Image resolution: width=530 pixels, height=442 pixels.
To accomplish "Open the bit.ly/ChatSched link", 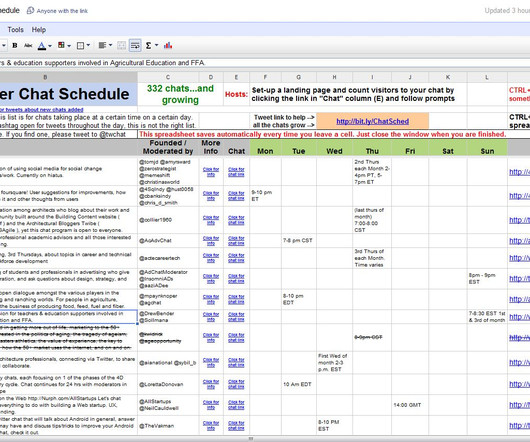I will point(372,121).
